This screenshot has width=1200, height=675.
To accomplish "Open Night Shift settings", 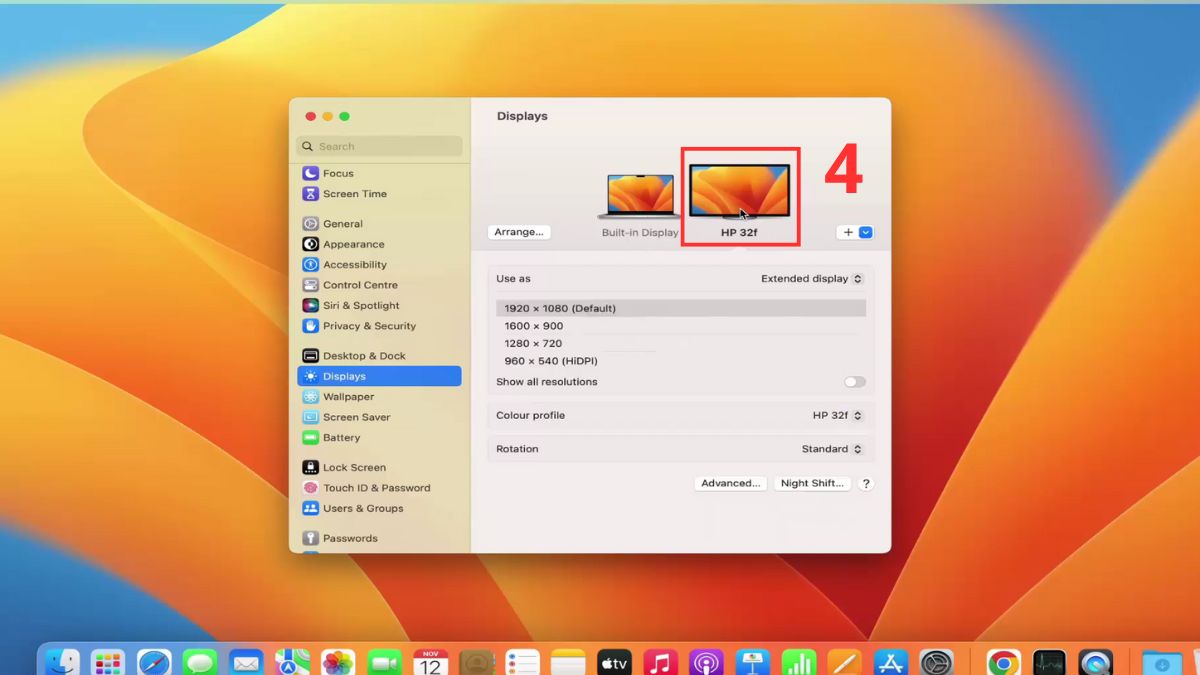I will click(812, 483).
